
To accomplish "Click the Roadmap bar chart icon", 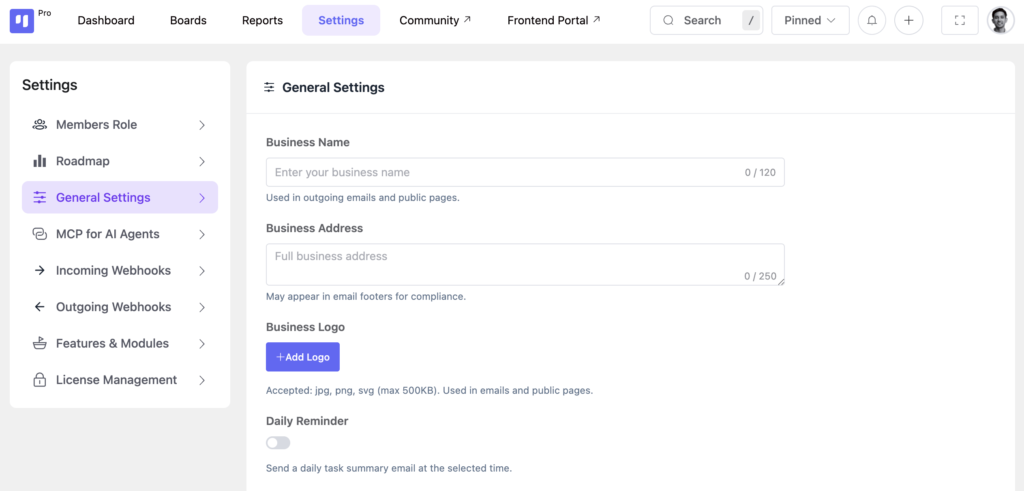I will point(40,161).
